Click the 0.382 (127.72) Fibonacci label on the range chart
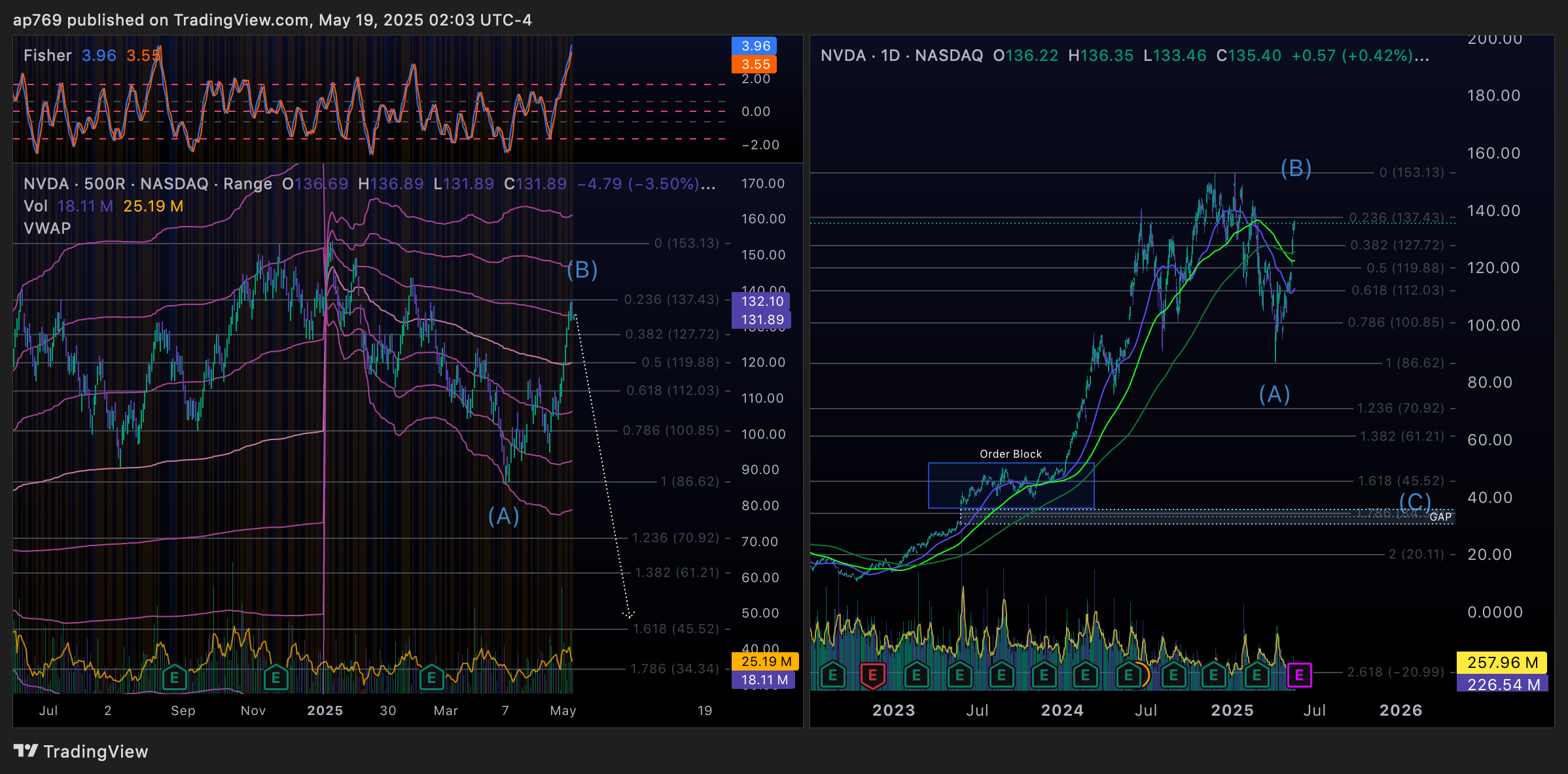 672,335
